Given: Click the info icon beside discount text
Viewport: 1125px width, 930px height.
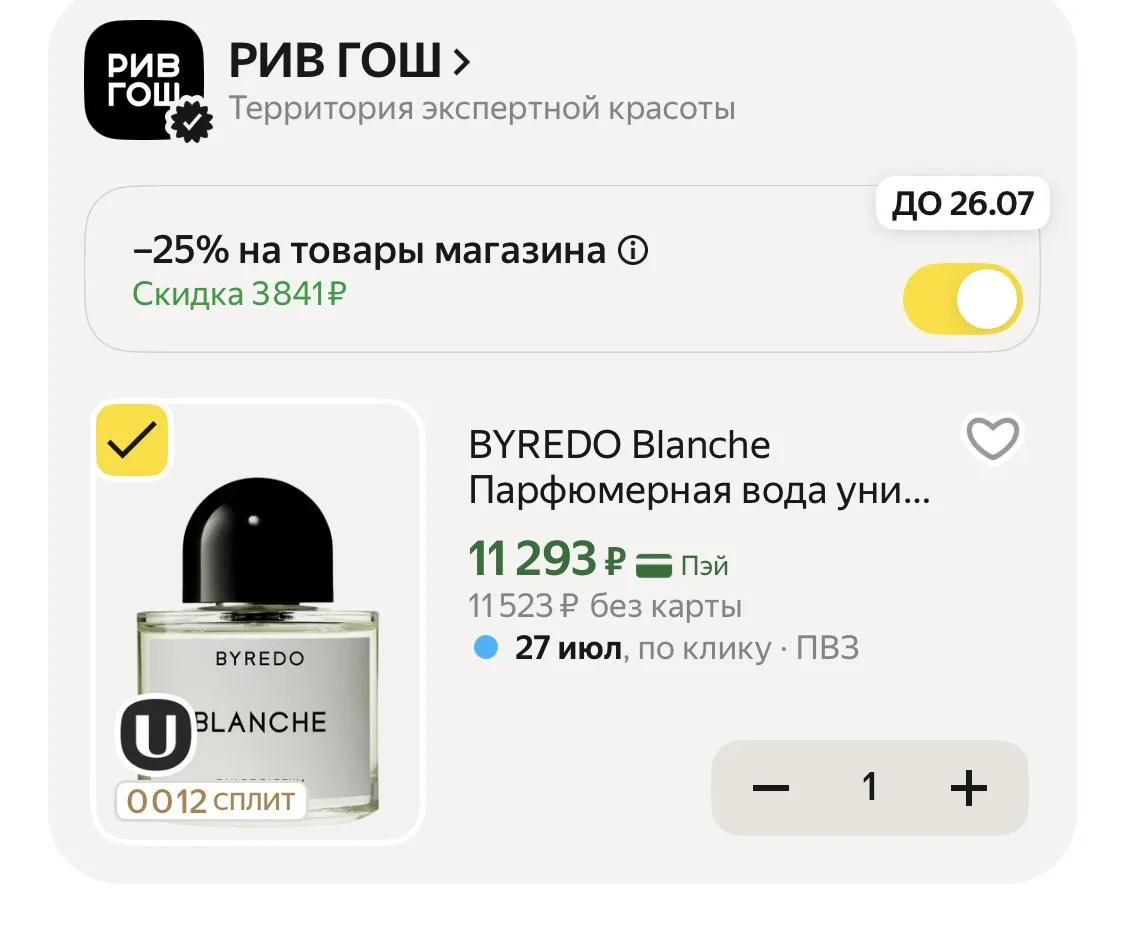Looking at the screenshot, I should coord(633,251).
